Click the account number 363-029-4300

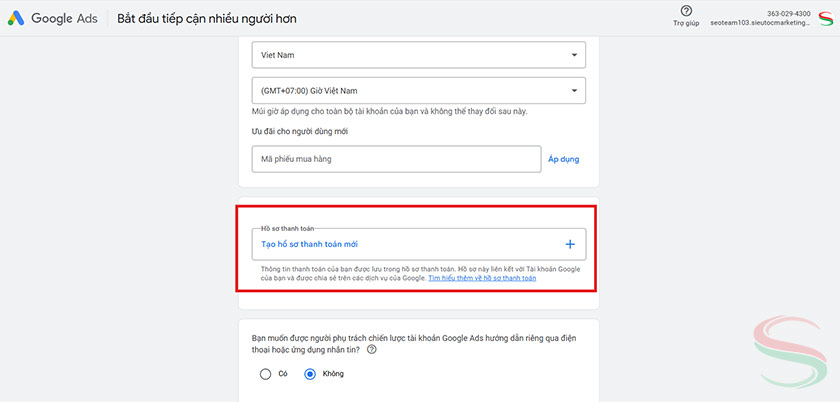click(x=788, y=13)
